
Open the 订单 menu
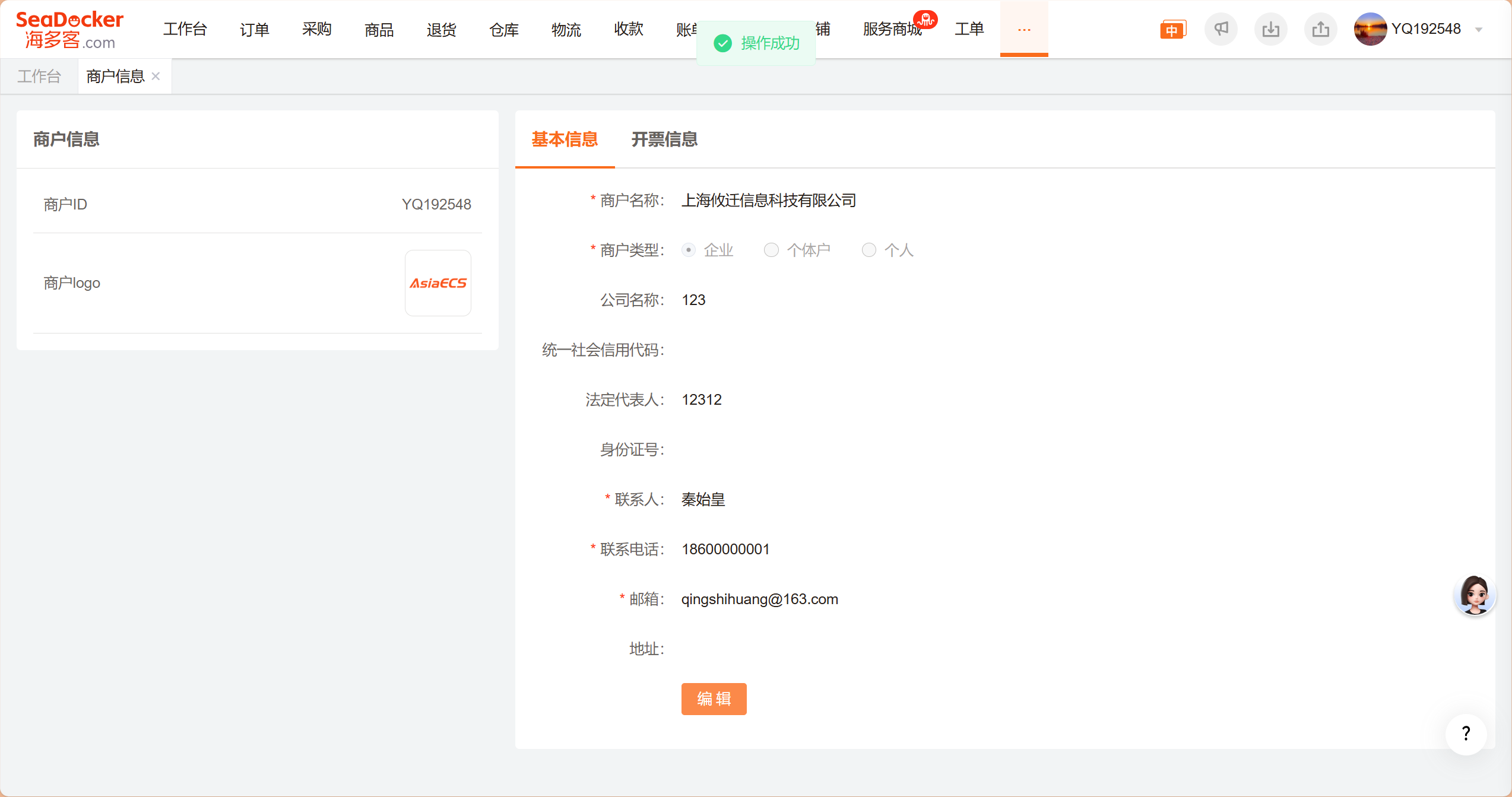click(255, 29)
